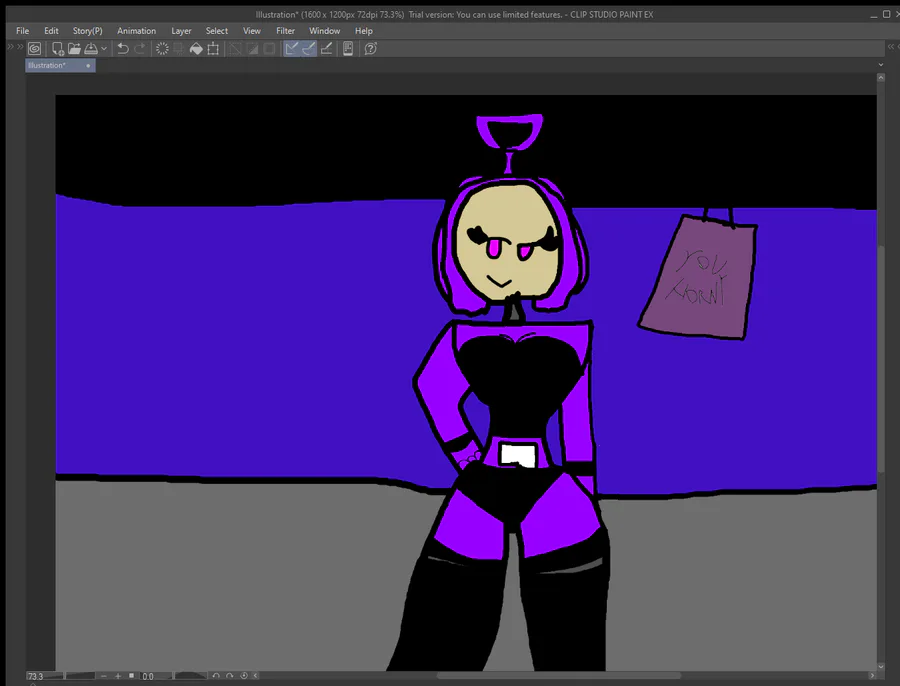Maximize the Clip Studio Paint window

click(886, 14)
